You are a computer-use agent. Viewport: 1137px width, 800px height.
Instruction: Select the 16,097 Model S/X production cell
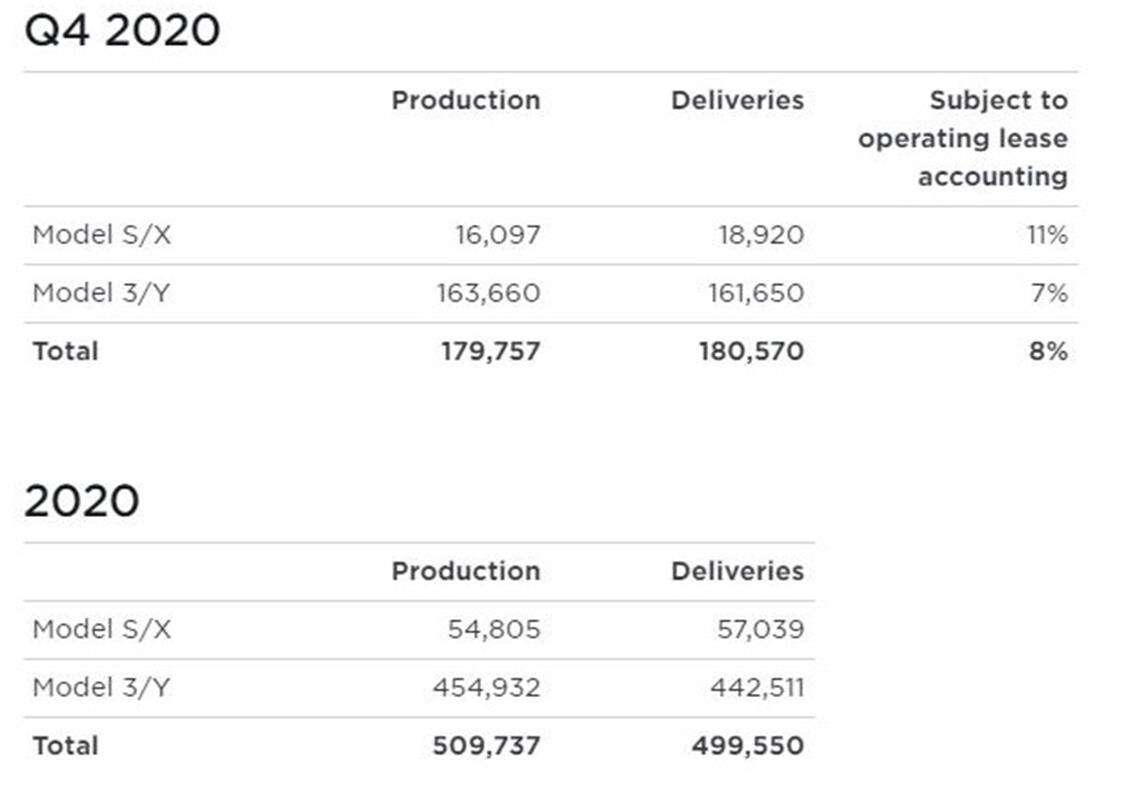tap(497, 235)
